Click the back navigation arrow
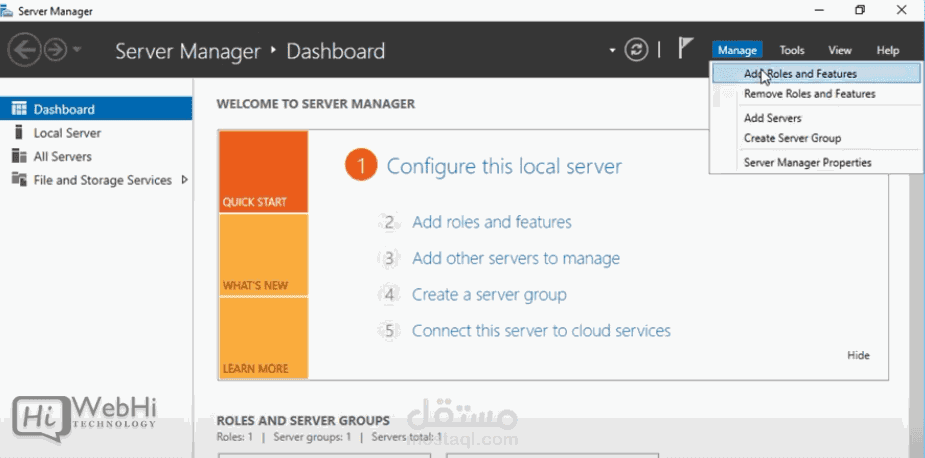Screen dimensions: 925x458 pyautogui.click(x=24, y=50)
